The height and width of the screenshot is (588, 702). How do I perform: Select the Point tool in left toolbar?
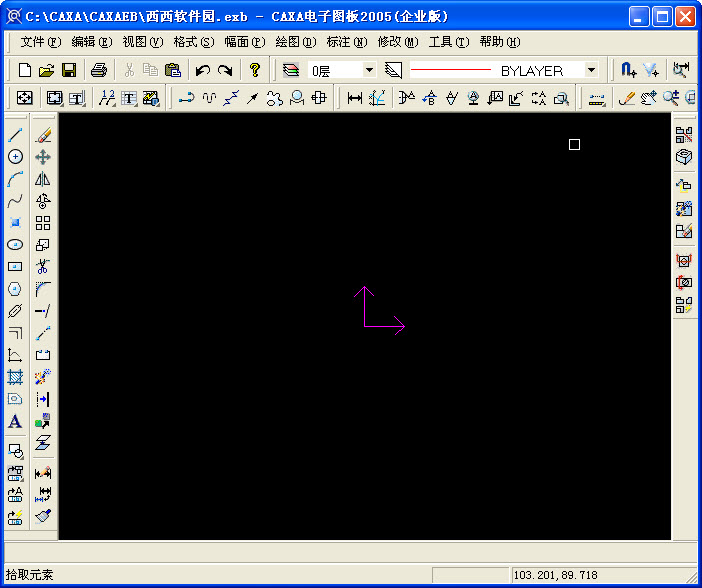15,223
